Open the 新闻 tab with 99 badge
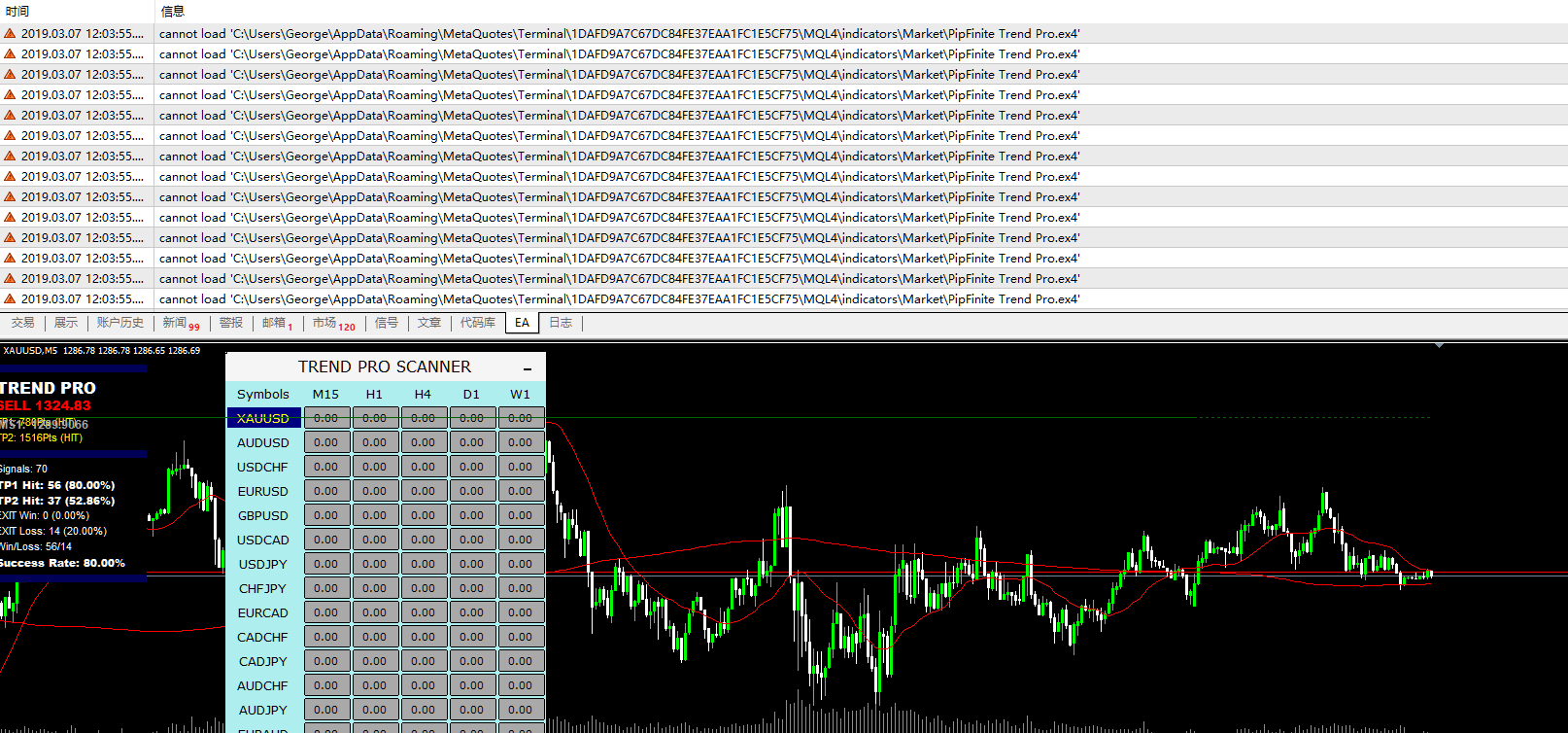Viewport: 1568px width, 733px height. point(181,323)
